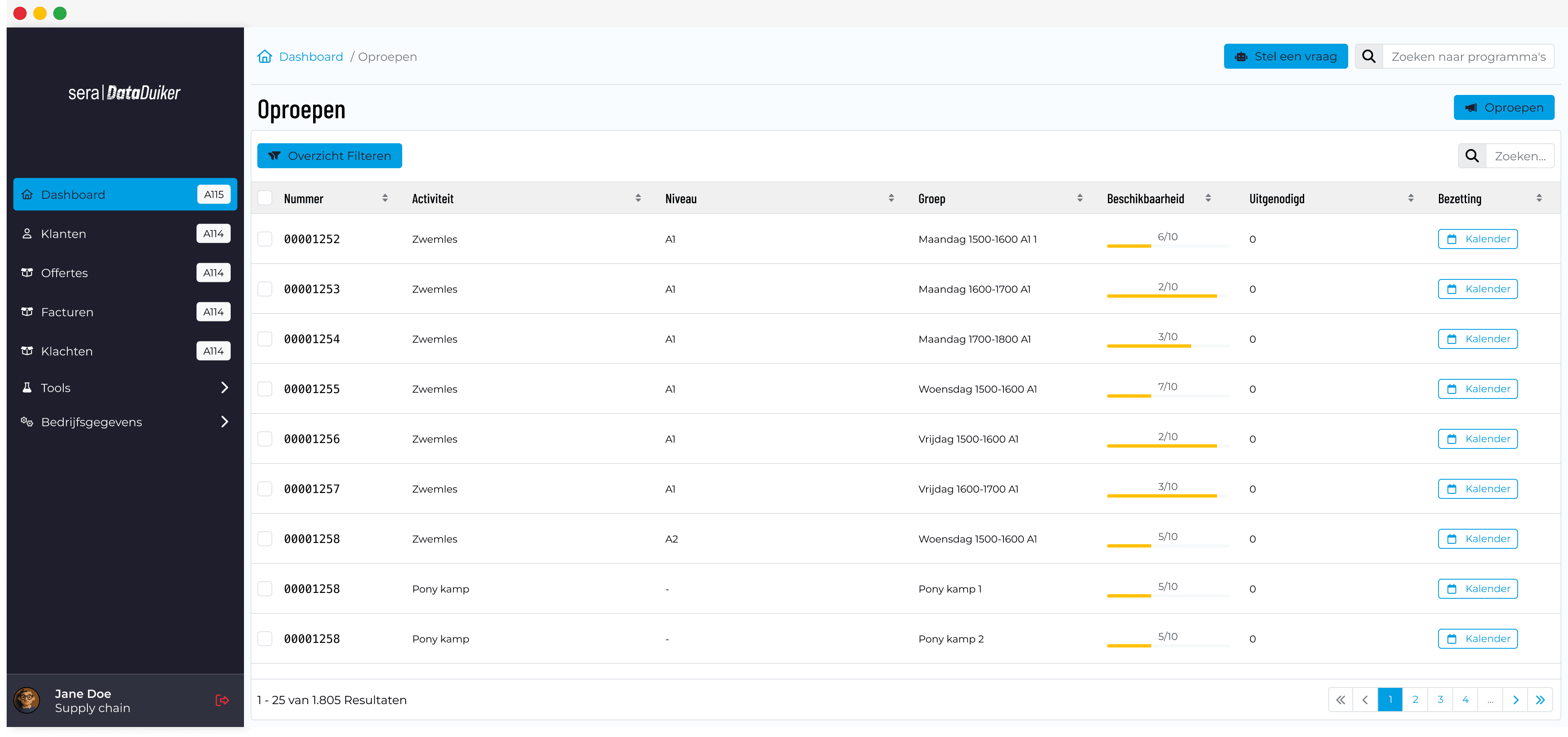
Task: Click the red logout icon beside Jane Doe
Action: click(222, 700)
